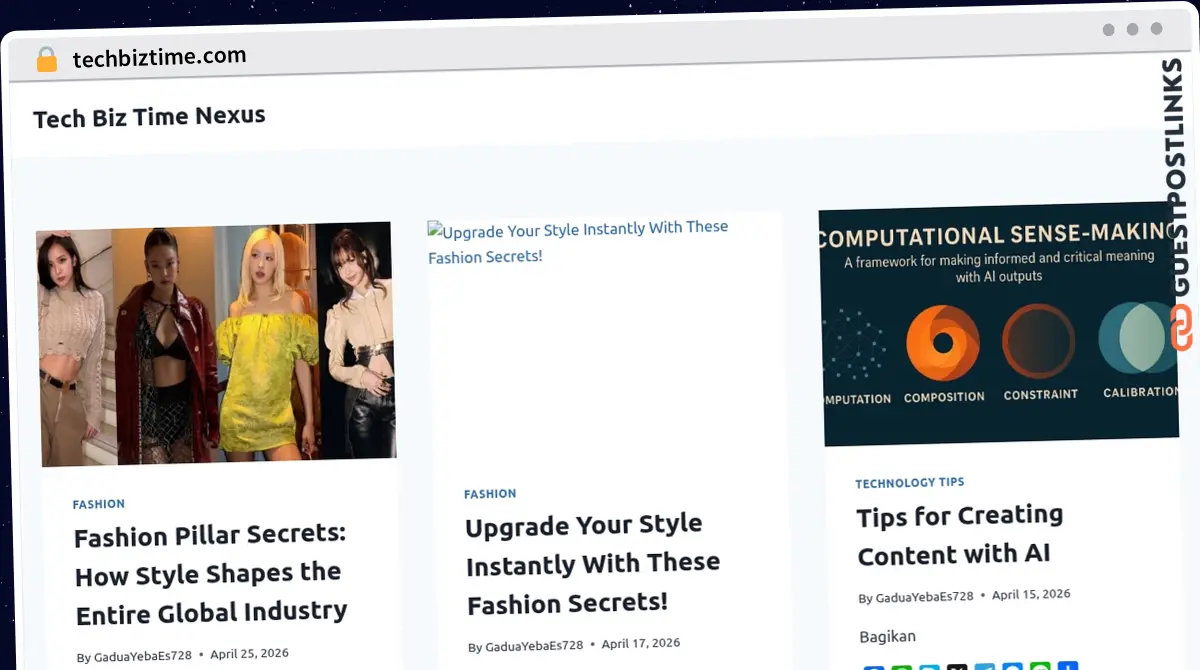Click the date April 25, 2026

tap(249, 654)
